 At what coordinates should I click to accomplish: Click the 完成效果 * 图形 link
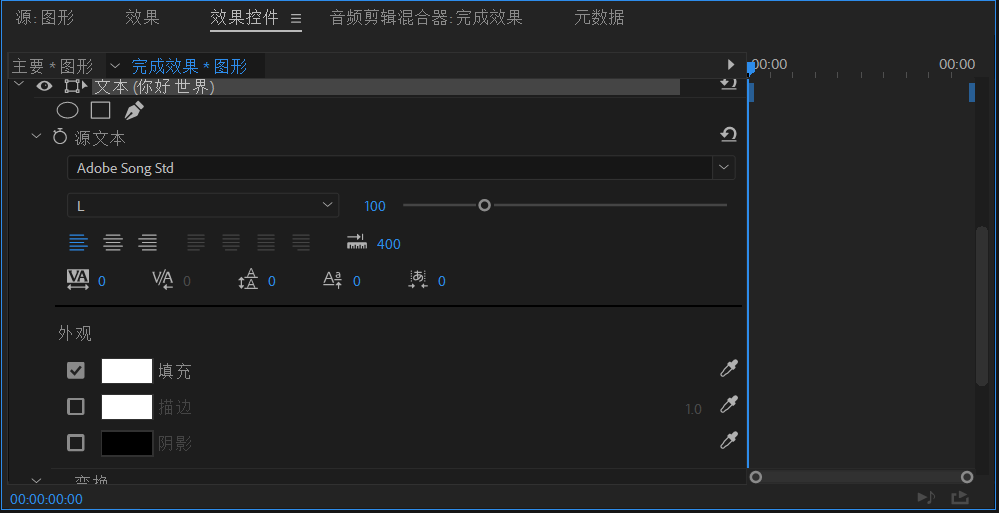click(x=189, y=66)
